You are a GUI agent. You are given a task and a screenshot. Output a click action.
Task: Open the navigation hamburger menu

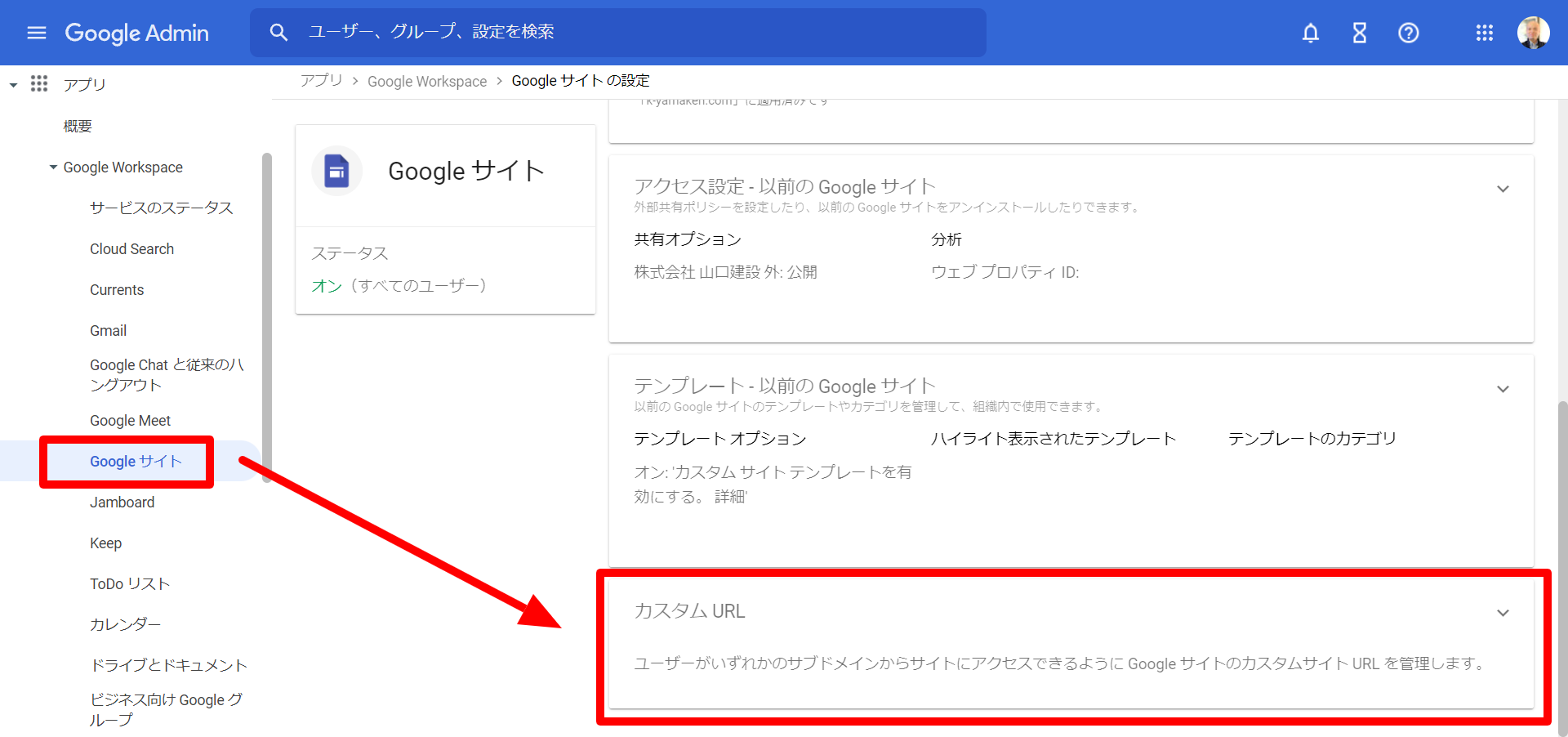pos(36,33)
